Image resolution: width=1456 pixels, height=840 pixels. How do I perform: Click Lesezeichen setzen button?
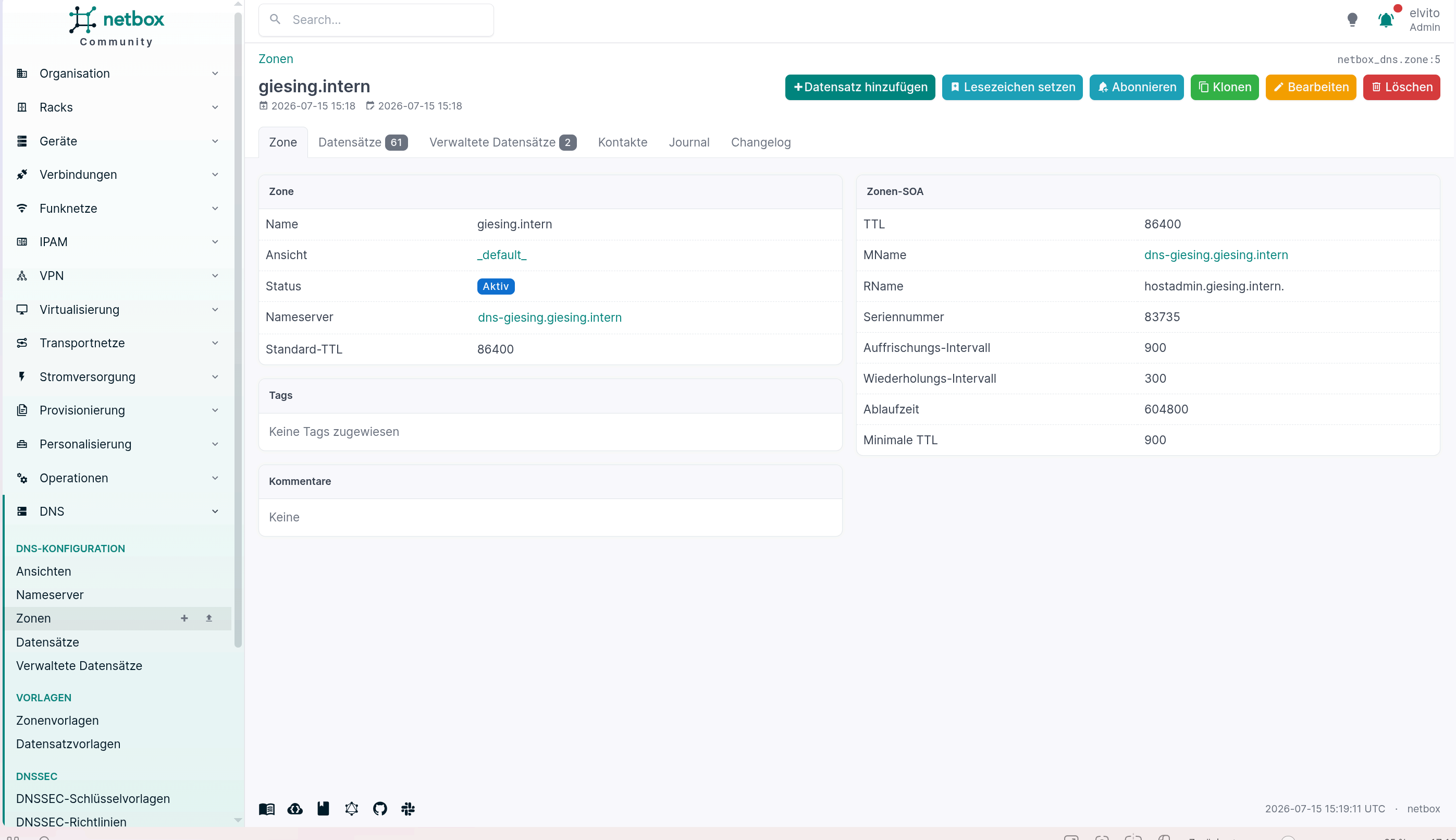pyautogui.click(x=1012, y=87)
